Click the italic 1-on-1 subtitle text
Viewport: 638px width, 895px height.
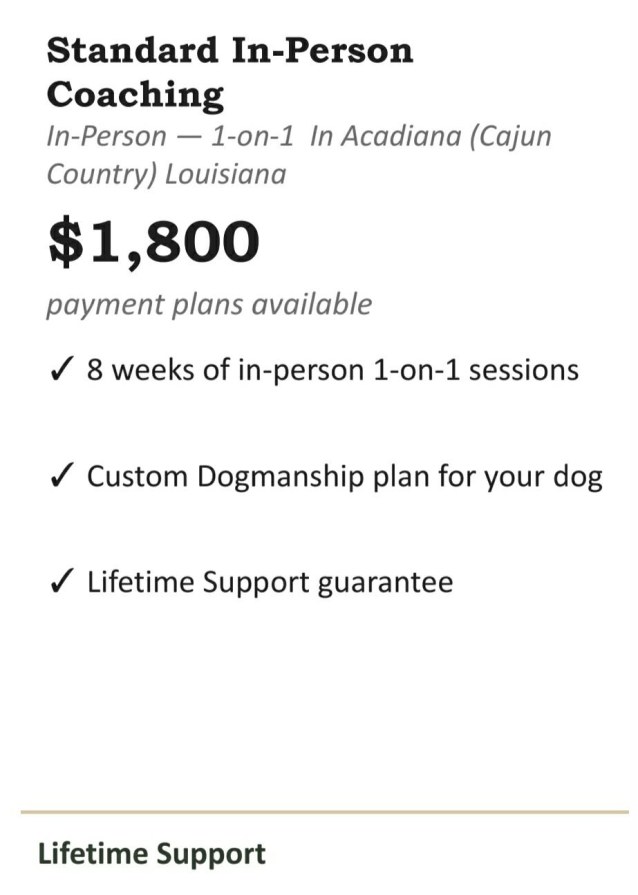[252, 136]
